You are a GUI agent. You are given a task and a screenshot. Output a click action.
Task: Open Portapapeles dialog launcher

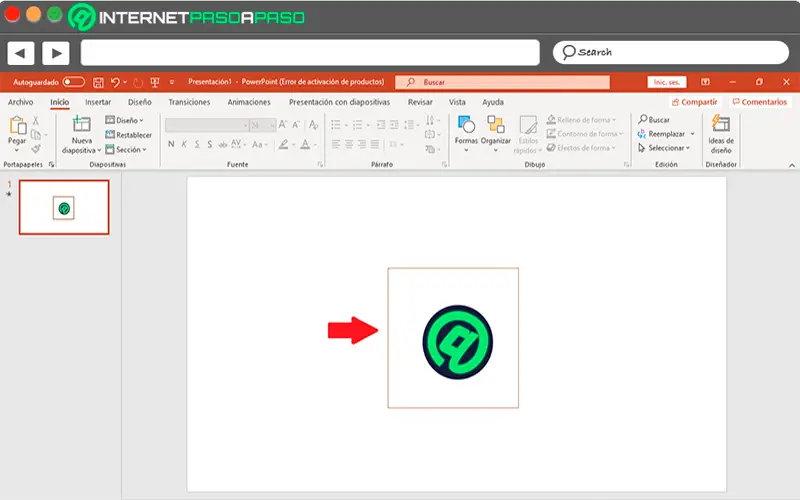coord(52,164)
